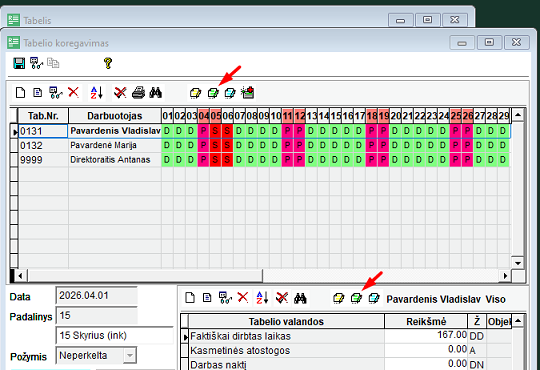
Task: Create new blank record in employee grid toolbar
Action: click(20, 93)
